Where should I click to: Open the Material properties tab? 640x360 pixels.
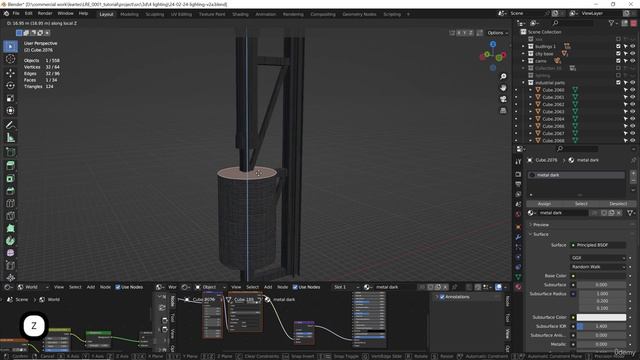pyautogui.click(x=518, y=287)
